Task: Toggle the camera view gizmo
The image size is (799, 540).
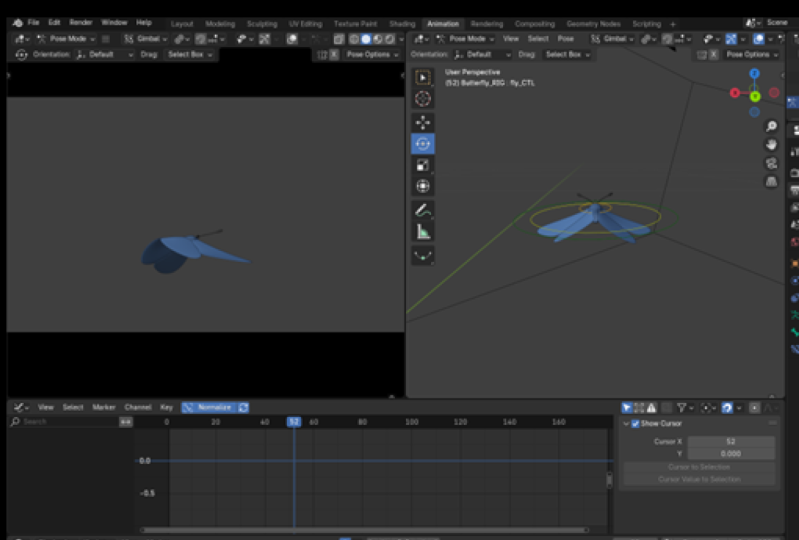Action: click(x=771, y=164)
